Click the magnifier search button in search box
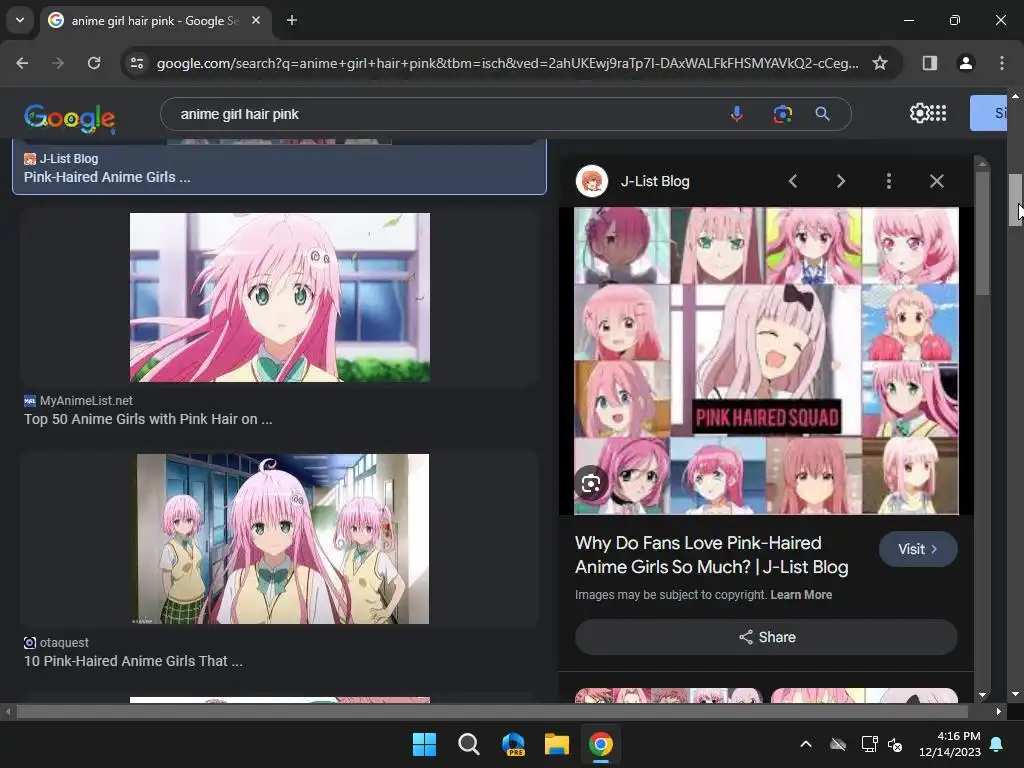The image size is (1024, 768). [823, 114]
